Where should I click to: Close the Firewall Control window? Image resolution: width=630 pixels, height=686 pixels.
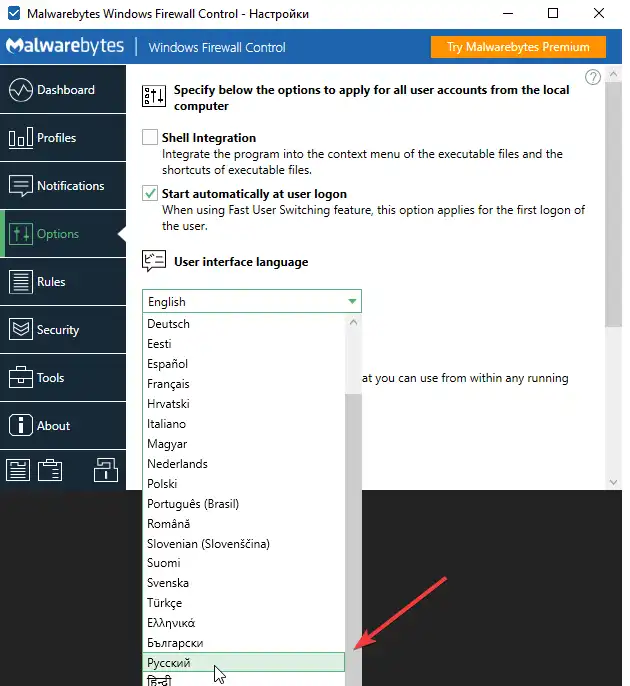[x=598, y=13]
